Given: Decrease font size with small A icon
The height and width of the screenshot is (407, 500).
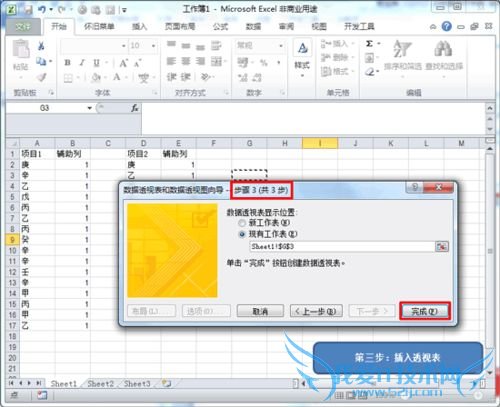Looking at the screenshot, I should coord(138,63).
